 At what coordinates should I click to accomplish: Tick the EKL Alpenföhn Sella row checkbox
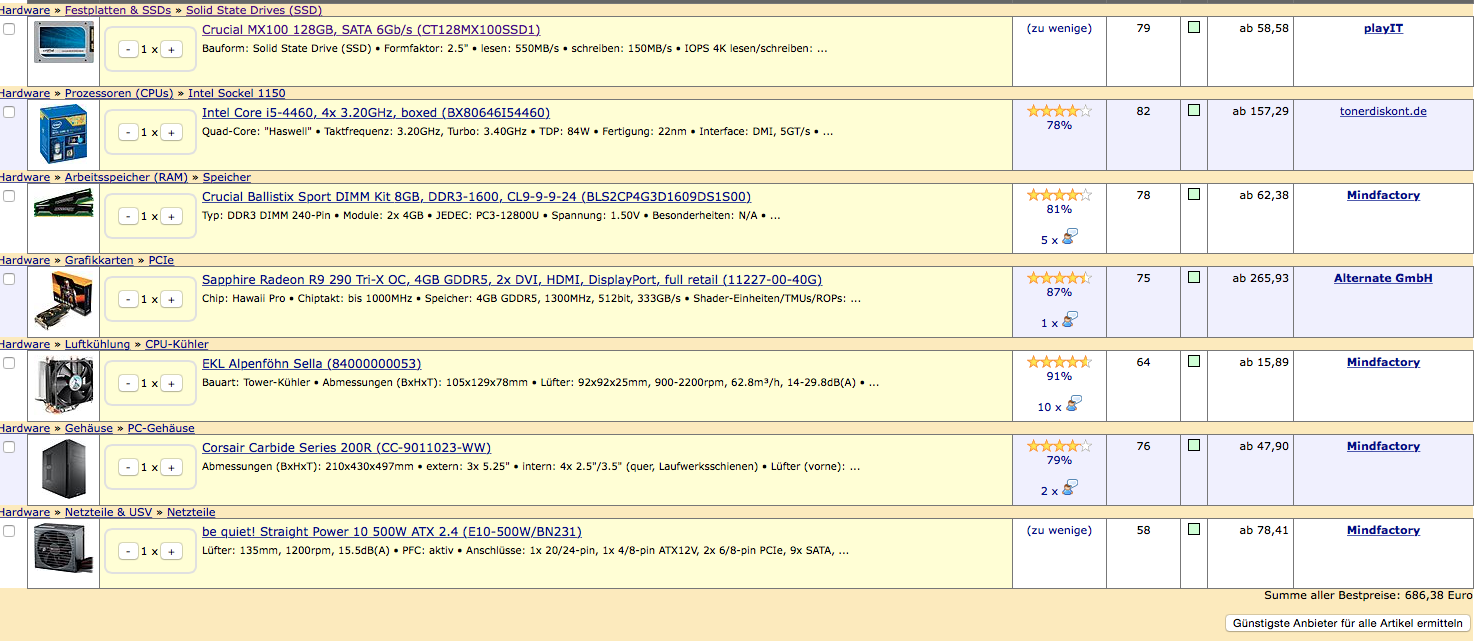click(x=9, y=363)
